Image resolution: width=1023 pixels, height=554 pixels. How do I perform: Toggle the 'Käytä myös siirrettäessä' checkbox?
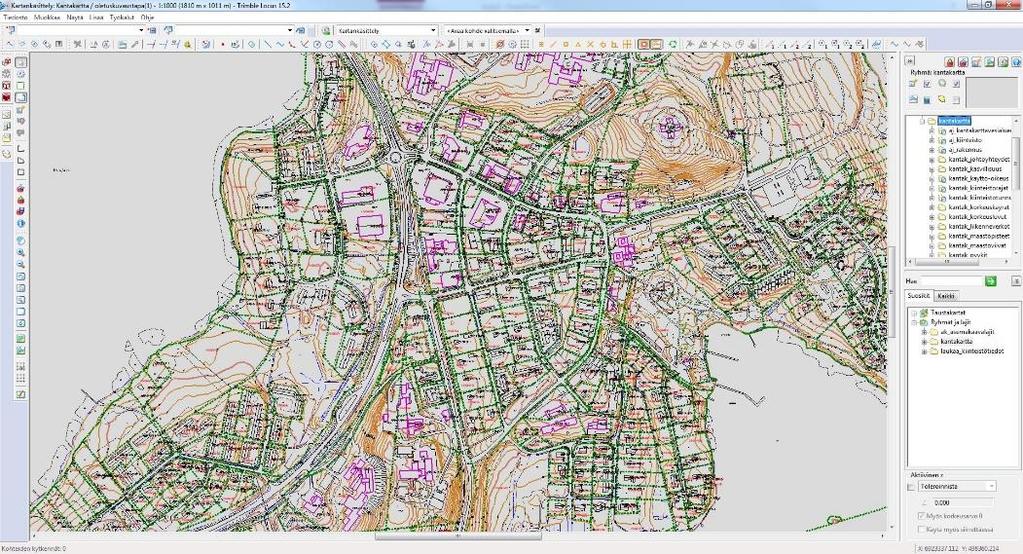pos(921,529)
